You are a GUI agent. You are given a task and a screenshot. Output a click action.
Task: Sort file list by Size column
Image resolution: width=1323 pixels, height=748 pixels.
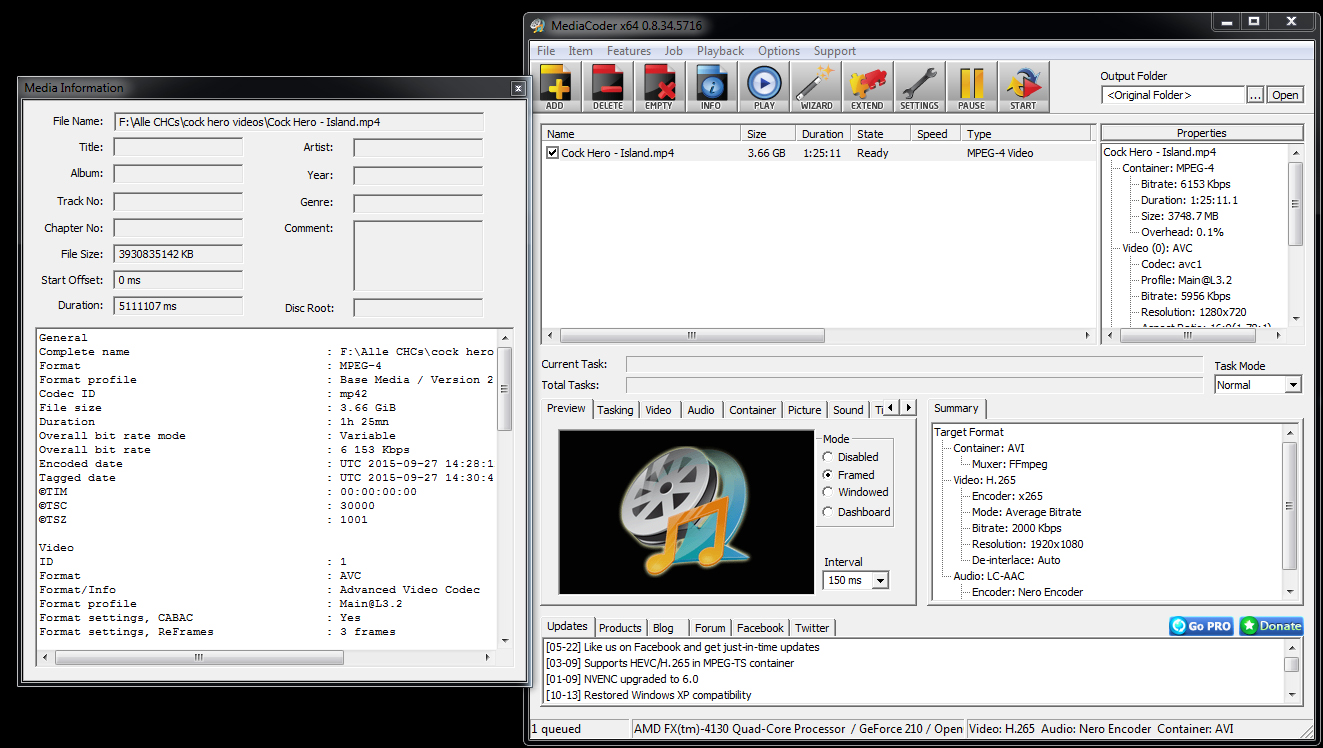point(768,133)
